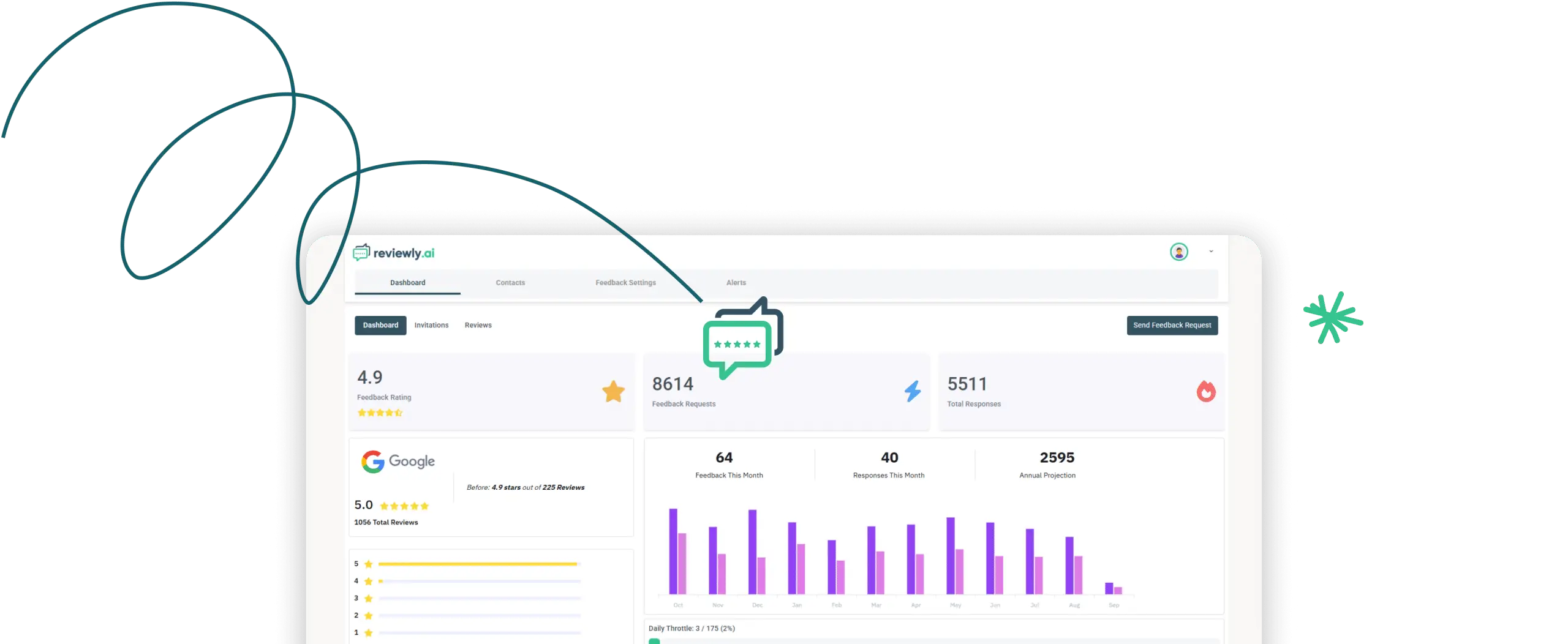Click the 4-star rating distribution bar

tap(479, 582)
